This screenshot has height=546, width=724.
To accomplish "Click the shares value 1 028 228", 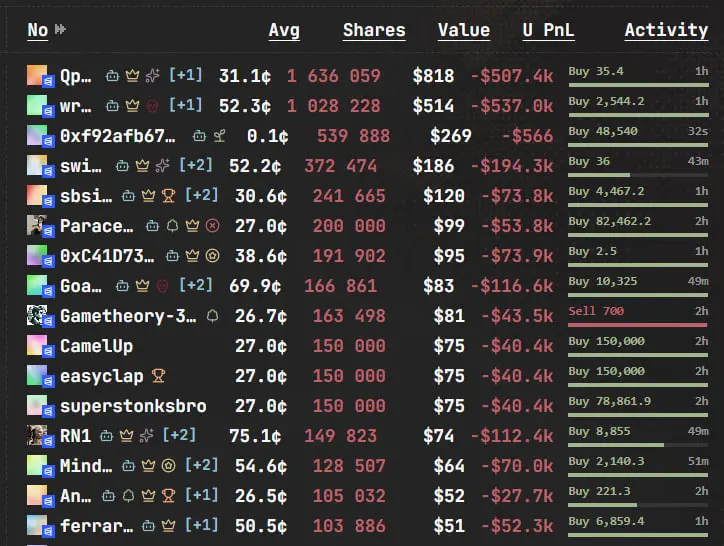I will tap(333, 106).
